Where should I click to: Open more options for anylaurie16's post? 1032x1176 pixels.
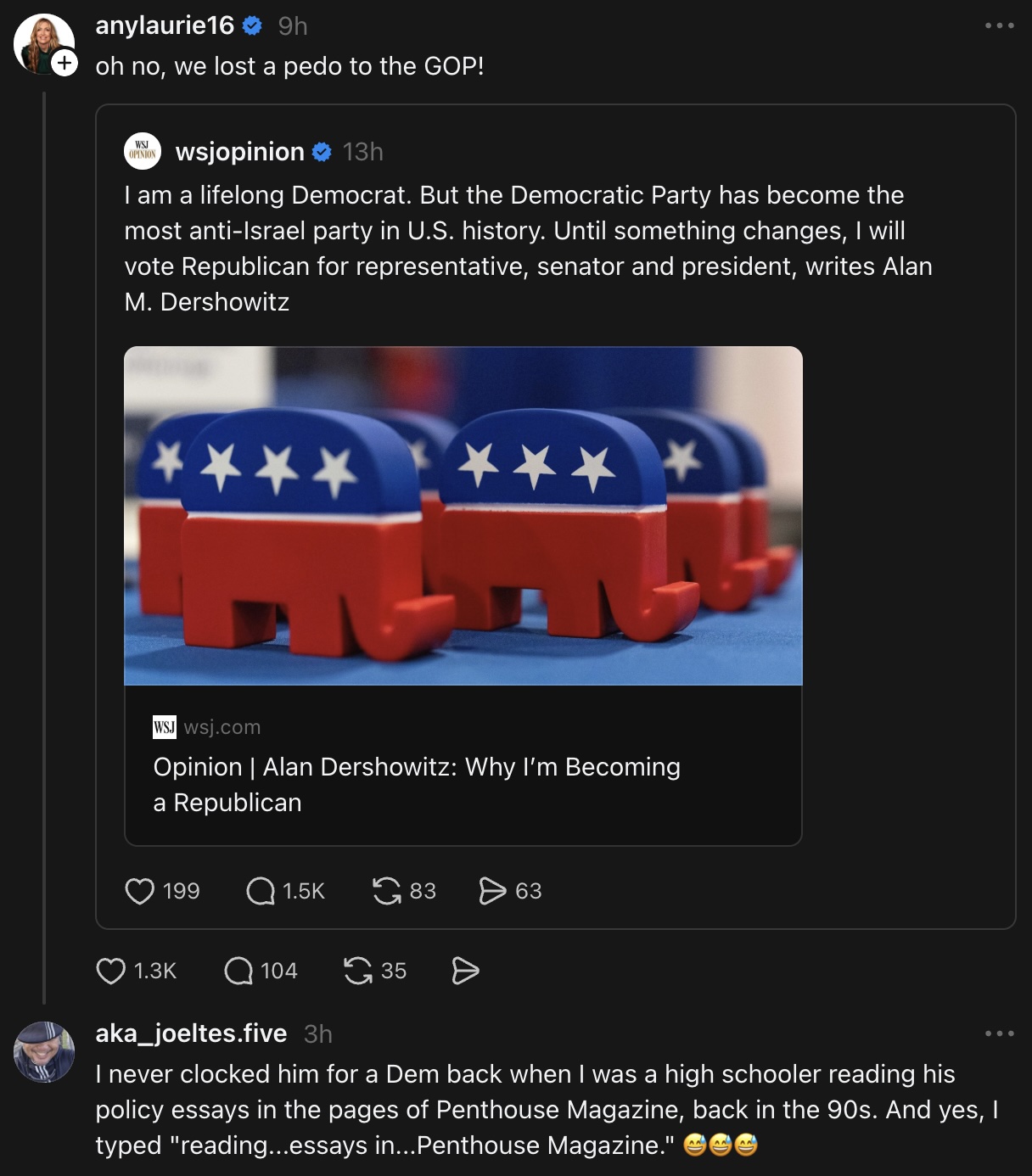pyautogui.click(x=999, y=25)
